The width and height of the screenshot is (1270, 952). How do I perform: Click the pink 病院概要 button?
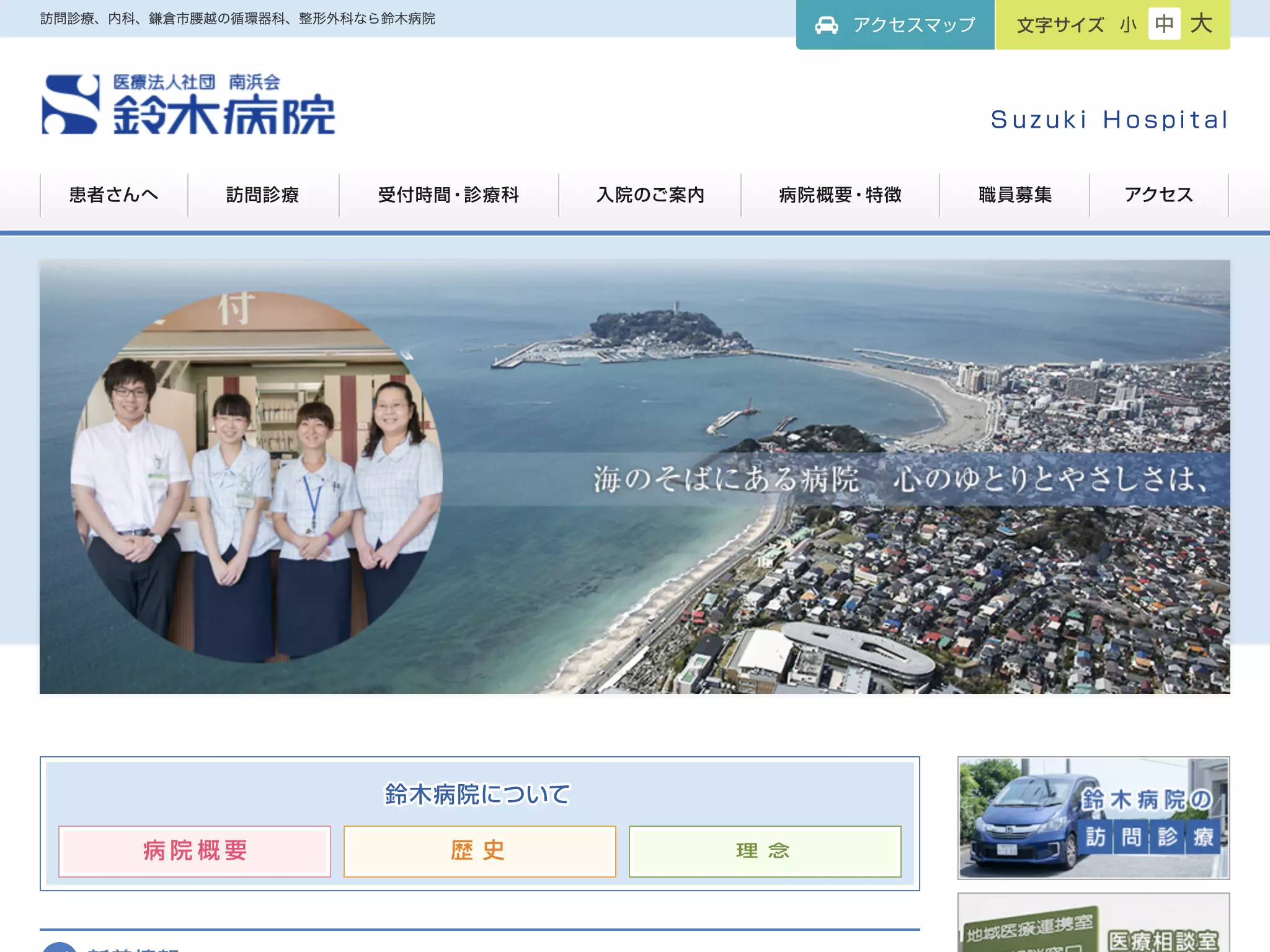(x=195, y=851)
